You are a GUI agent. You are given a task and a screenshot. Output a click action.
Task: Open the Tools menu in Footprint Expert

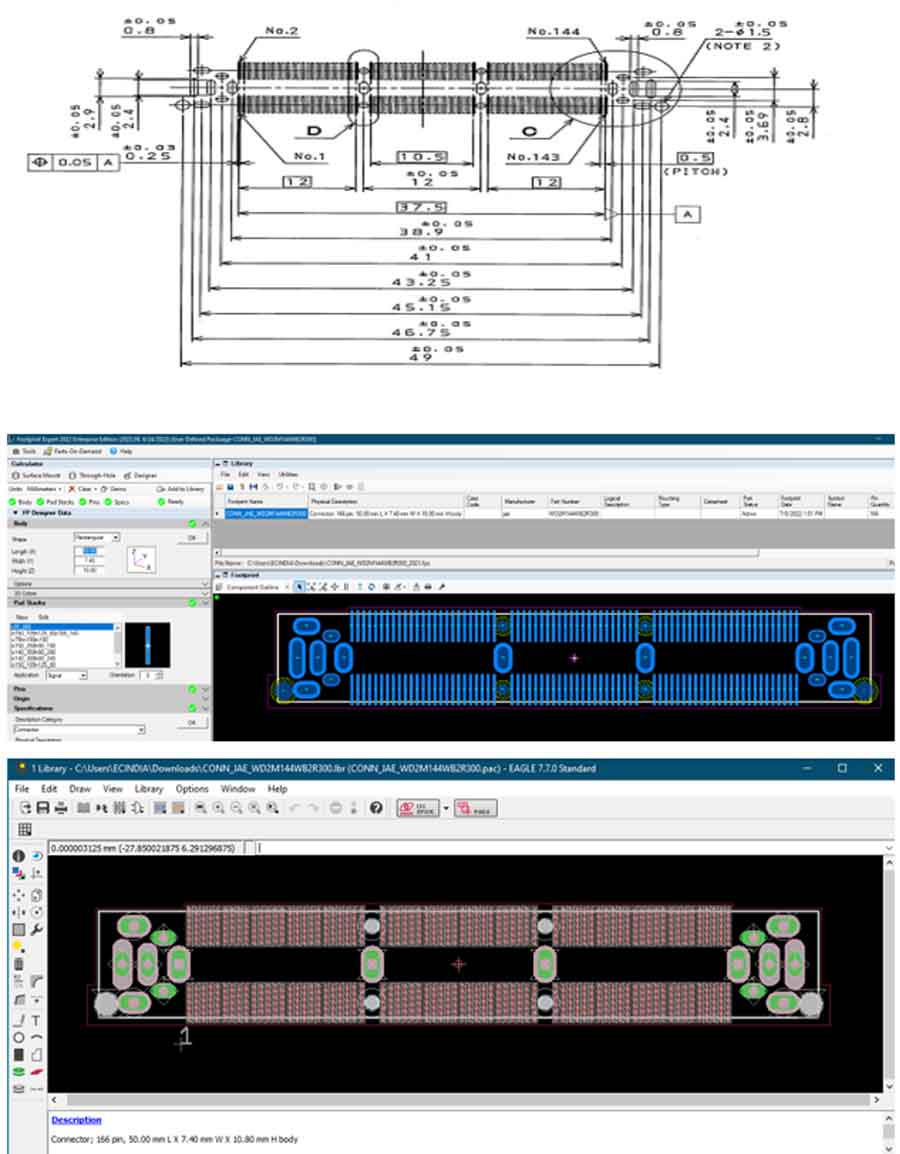coord(25,451)
